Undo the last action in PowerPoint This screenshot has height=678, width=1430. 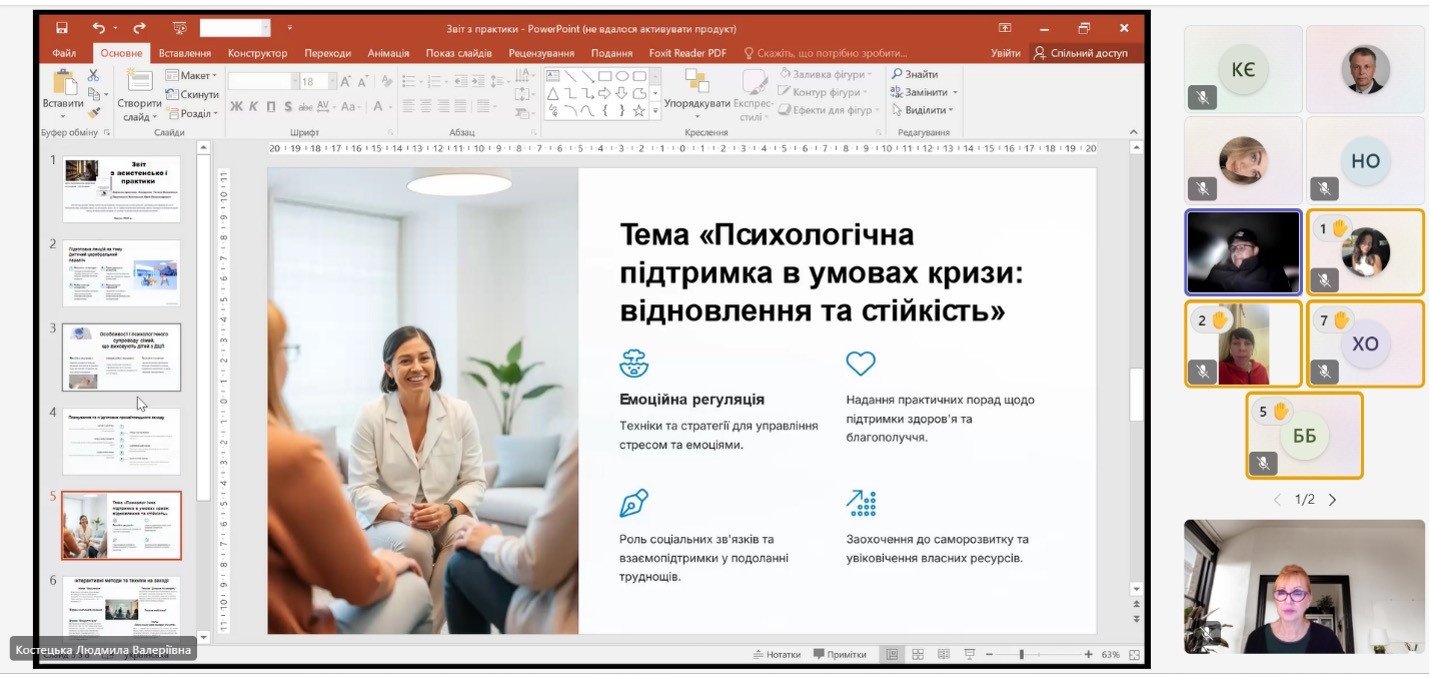(98, 28)
